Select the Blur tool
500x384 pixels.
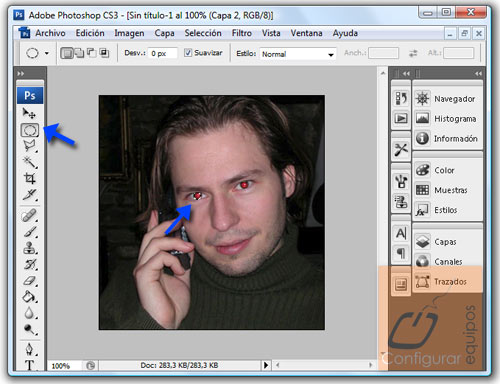pyautogui.click(x=30, y=313)
